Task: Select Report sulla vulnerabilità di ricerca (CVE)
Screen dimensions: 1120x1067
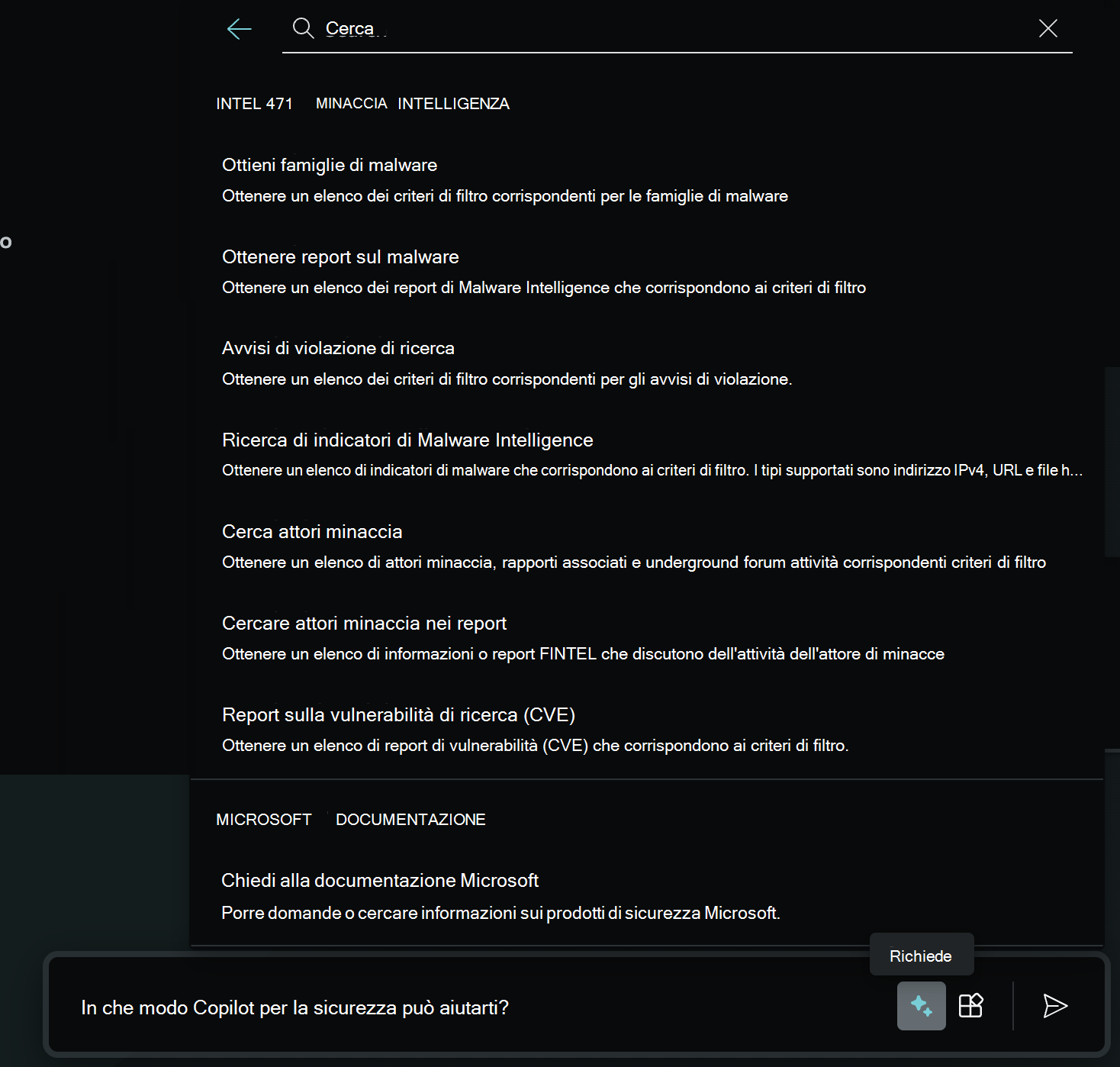Action: 399,714
